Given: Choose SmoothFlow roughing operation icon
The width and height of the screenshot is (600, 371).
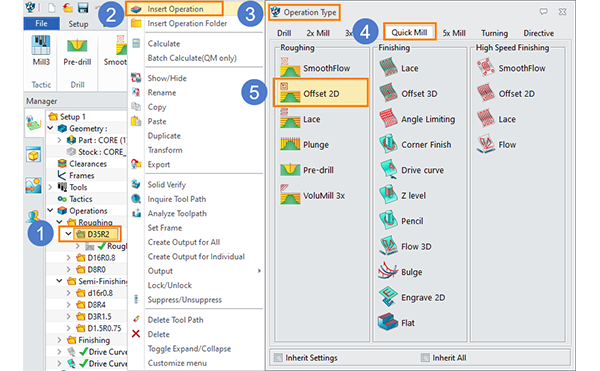Looking at the screenshot, I should coord(290,68).
